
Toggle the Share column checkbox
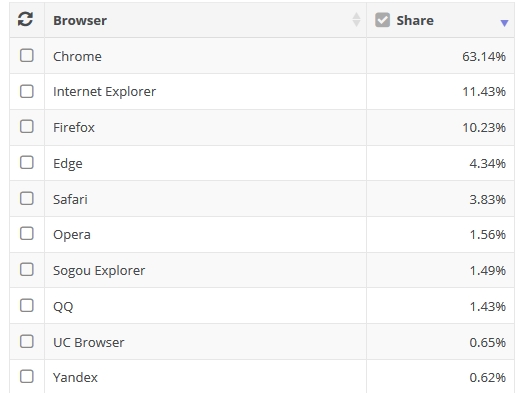pyautogui.click(x=382, y=20)
